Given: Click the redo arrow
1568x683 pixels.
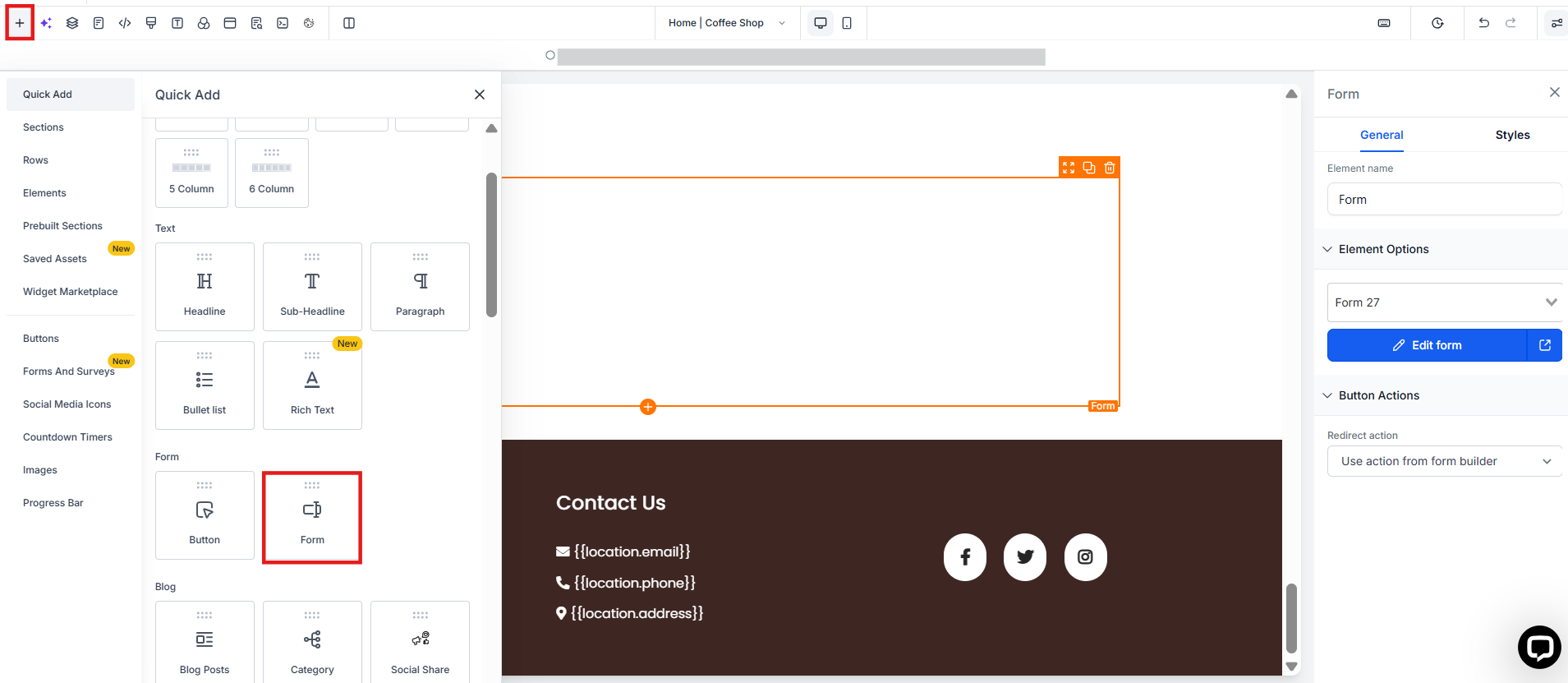Looking at the screenshot, I should (1511, 23).
